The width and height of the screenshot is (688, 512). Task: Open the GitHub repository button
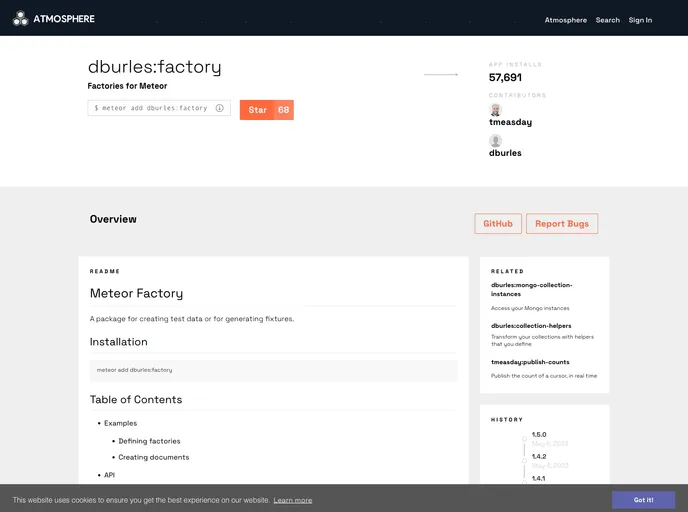[x=498, y=224]
